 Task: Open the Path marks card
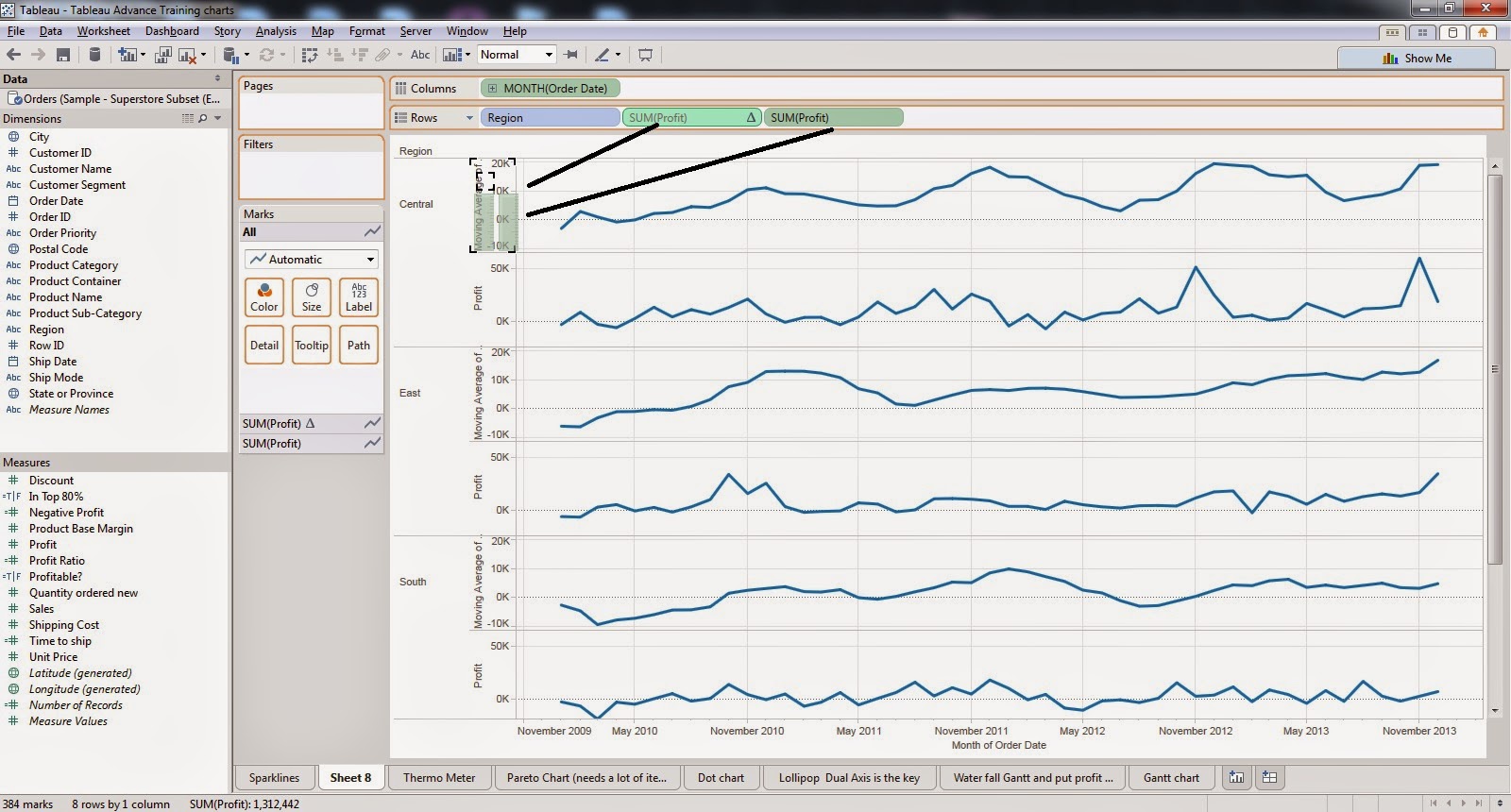coord(359,345)
